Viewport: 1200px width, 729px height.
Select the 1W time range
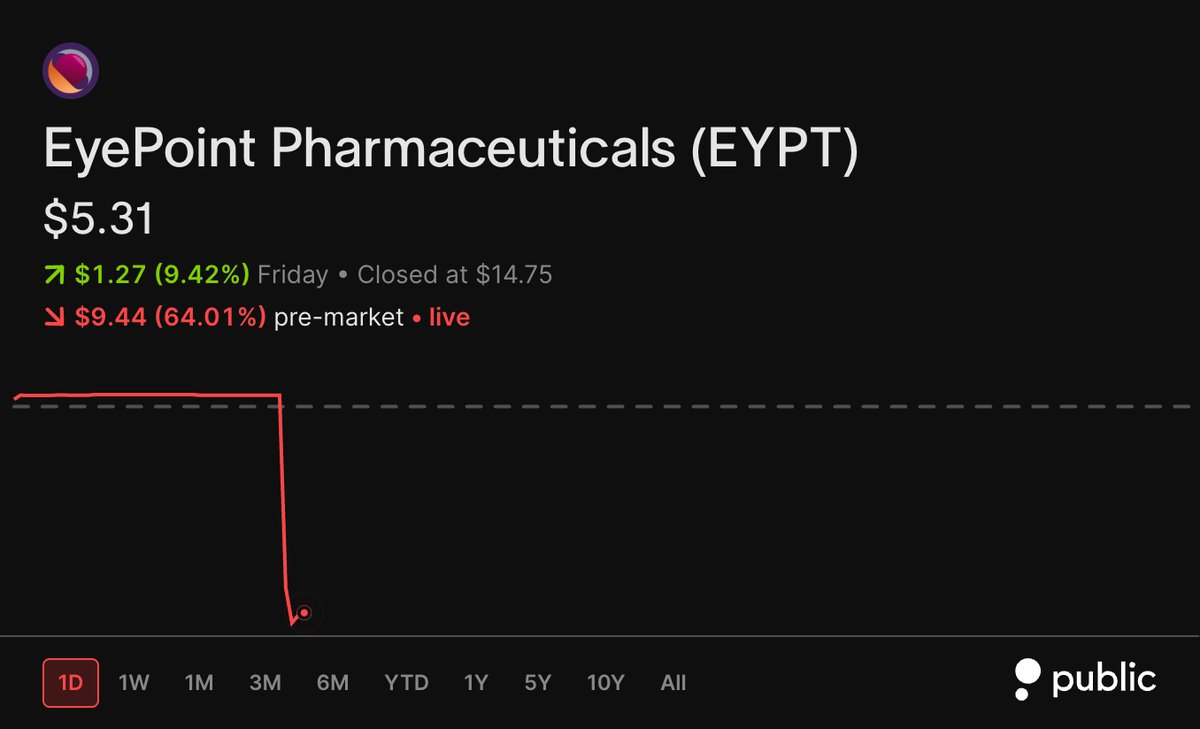click(x=134, y=683)
